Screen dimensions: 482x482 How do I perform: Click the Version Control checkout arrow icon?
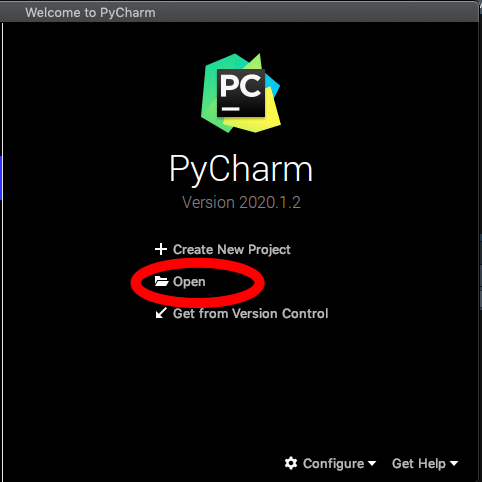tap(161, 313)
